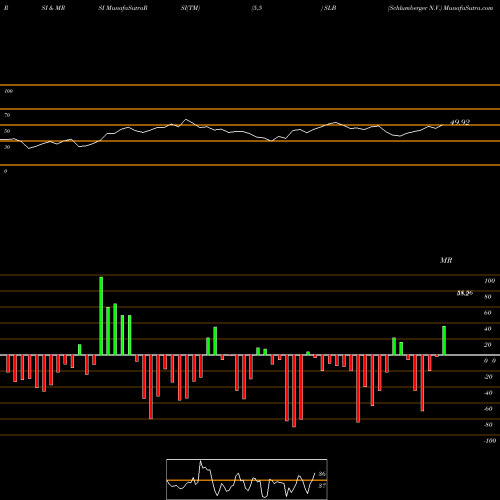Click the 70 label on the RSI scale

tap(7, 115)
